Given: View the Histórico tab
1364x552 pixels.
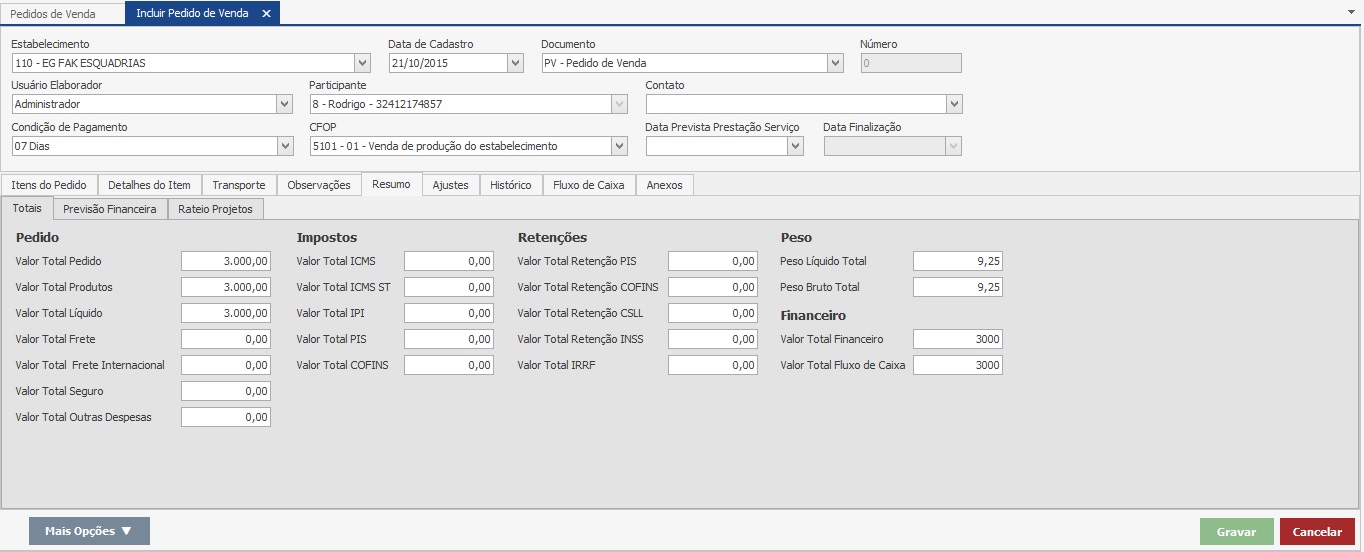Looking at the screenshot, I should (511, 185).
